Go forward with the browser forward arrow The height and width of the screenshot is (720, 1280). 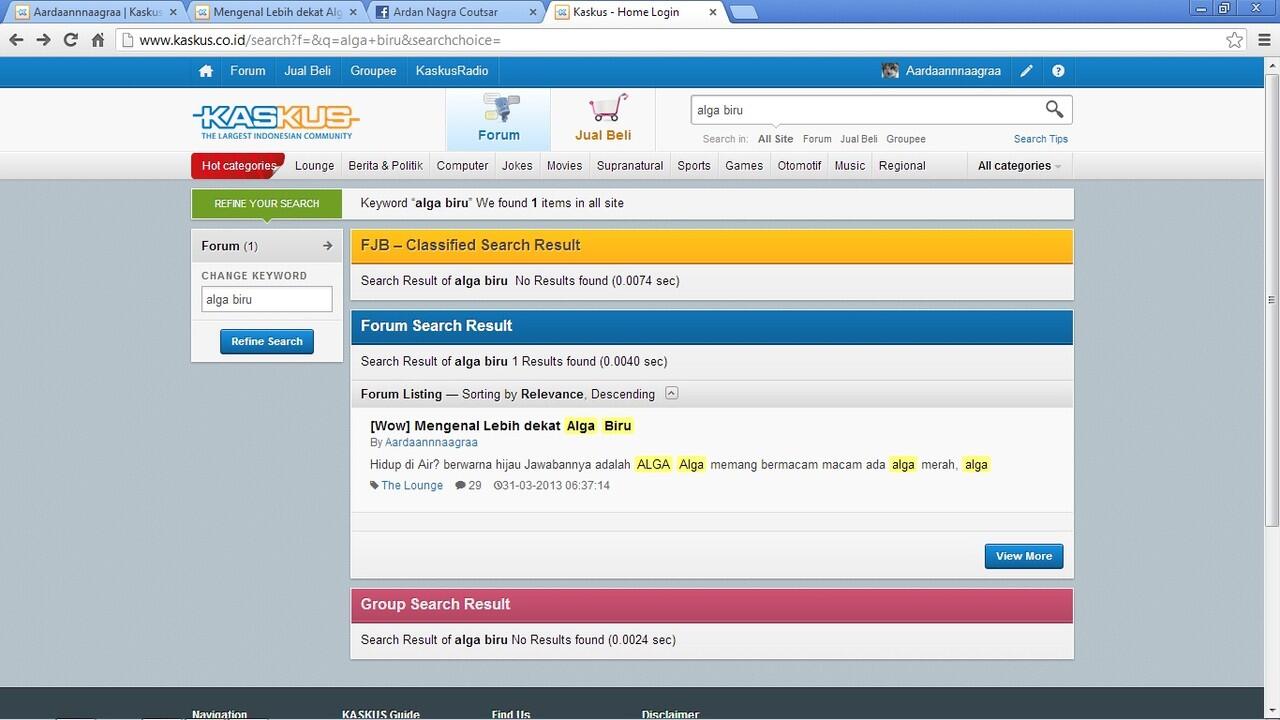[x=43, y=40]
